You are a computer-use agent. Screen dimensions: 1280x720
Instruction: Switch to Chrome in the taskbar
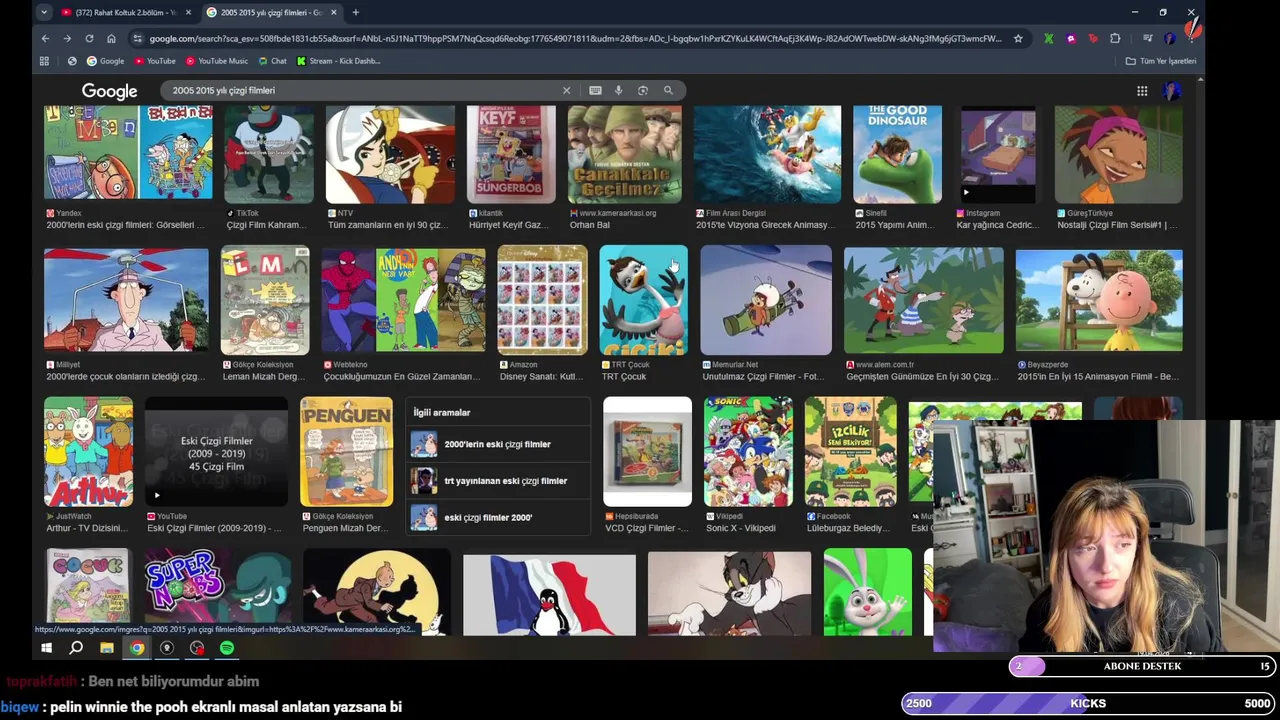click(137, 648)
